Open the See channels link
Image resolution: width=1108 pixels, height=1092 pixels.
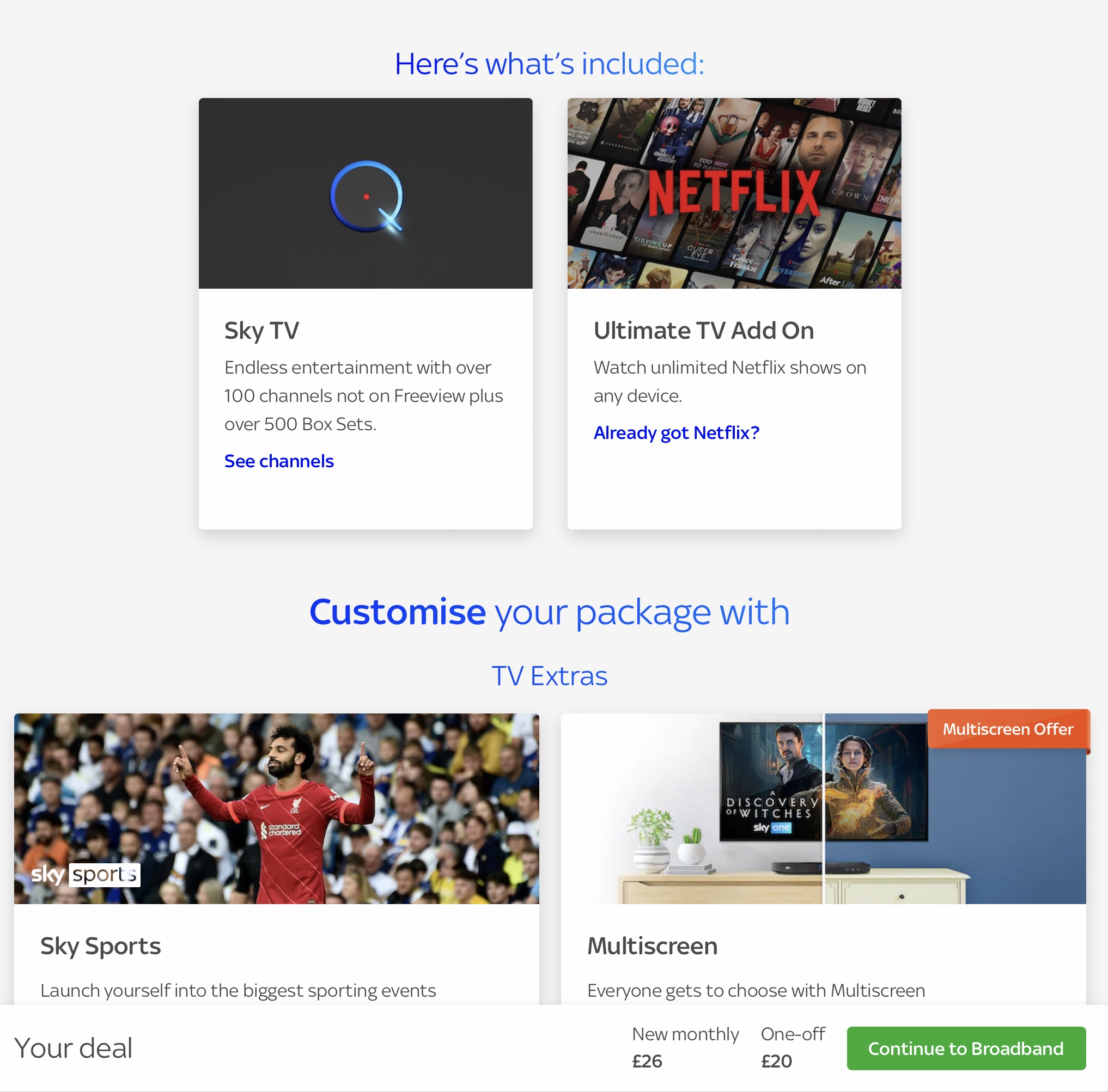point(279,461)
